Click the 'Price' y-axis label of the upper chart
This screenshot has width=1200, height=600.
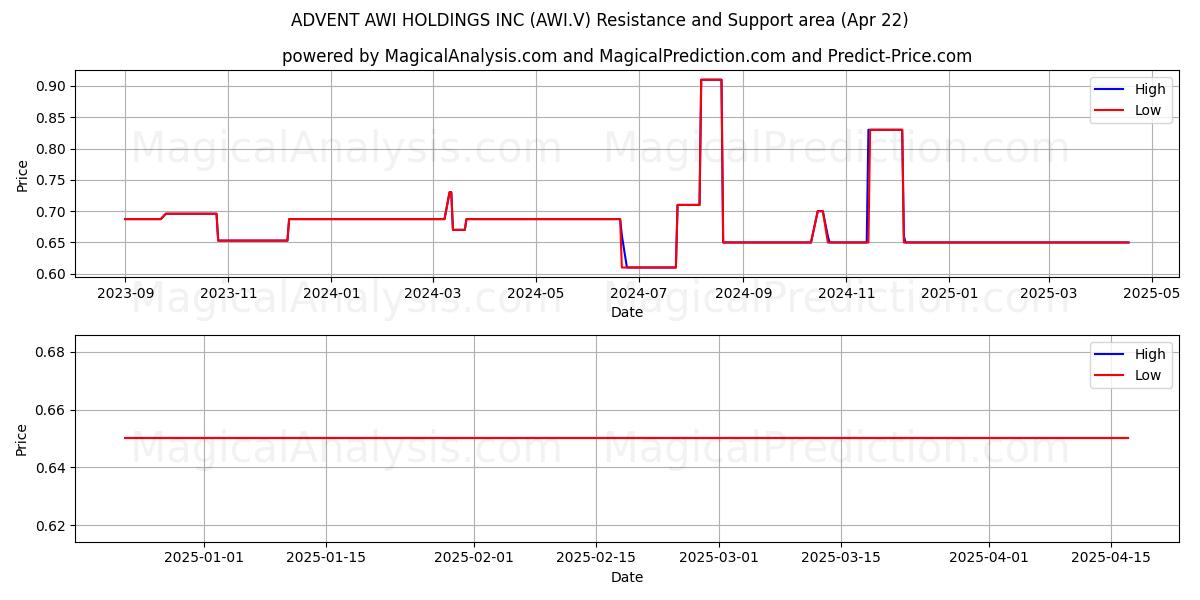23,173
